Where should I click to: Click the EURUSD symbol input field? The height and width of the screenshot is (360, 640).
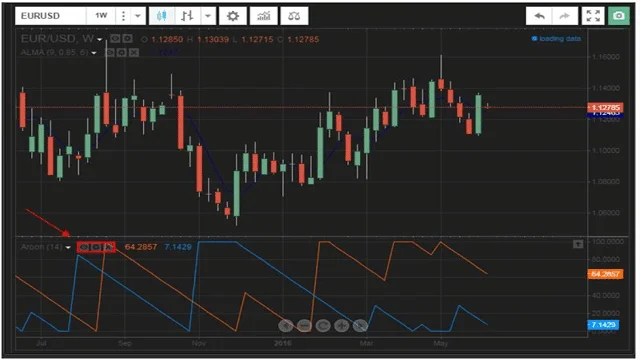(51, 16)
